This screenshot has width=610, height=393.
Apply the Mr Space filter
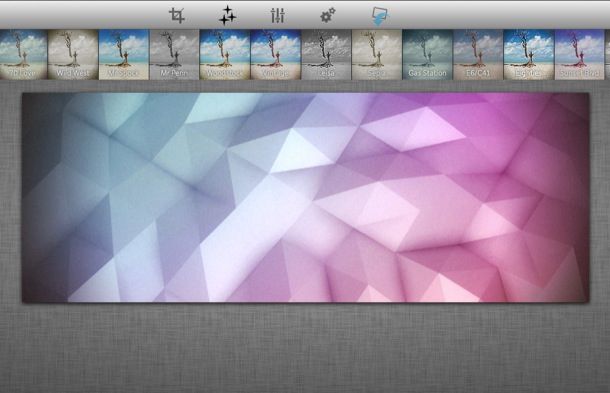pos(124,54)
